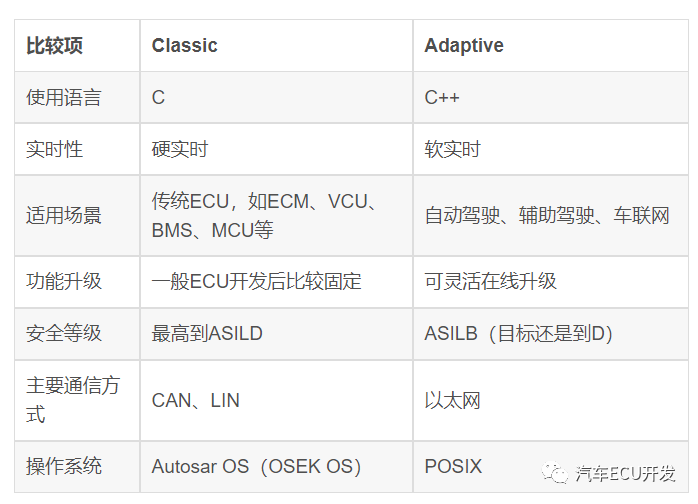Image resolution: width=698 pixels, height=504 pixels.
Task: Click the C++ cell under Adaptive
Action: (551, 98)
